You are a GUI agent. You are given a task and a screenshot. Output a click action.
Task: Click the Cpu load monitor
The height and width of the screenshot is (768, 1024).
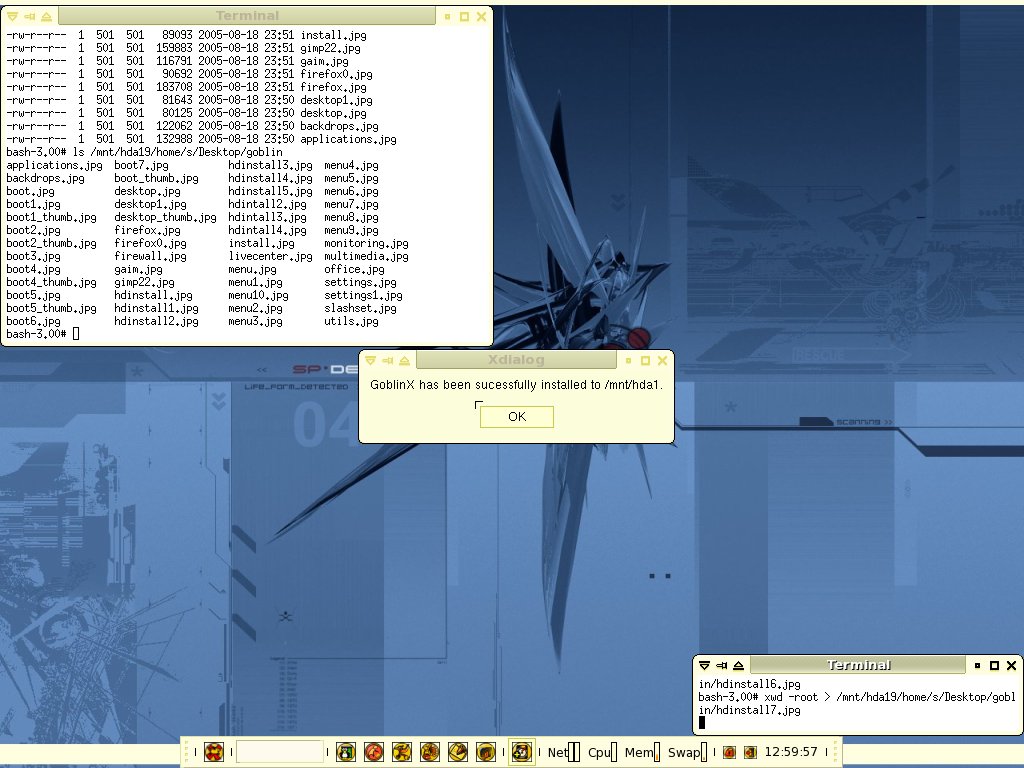pos(602,752)
